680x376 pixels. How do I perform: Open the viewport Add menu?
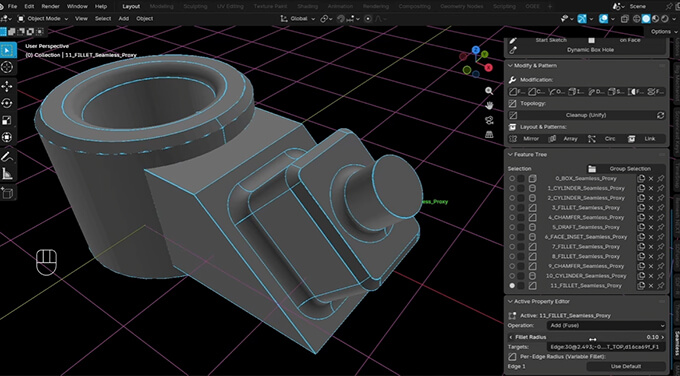[124, 19]
